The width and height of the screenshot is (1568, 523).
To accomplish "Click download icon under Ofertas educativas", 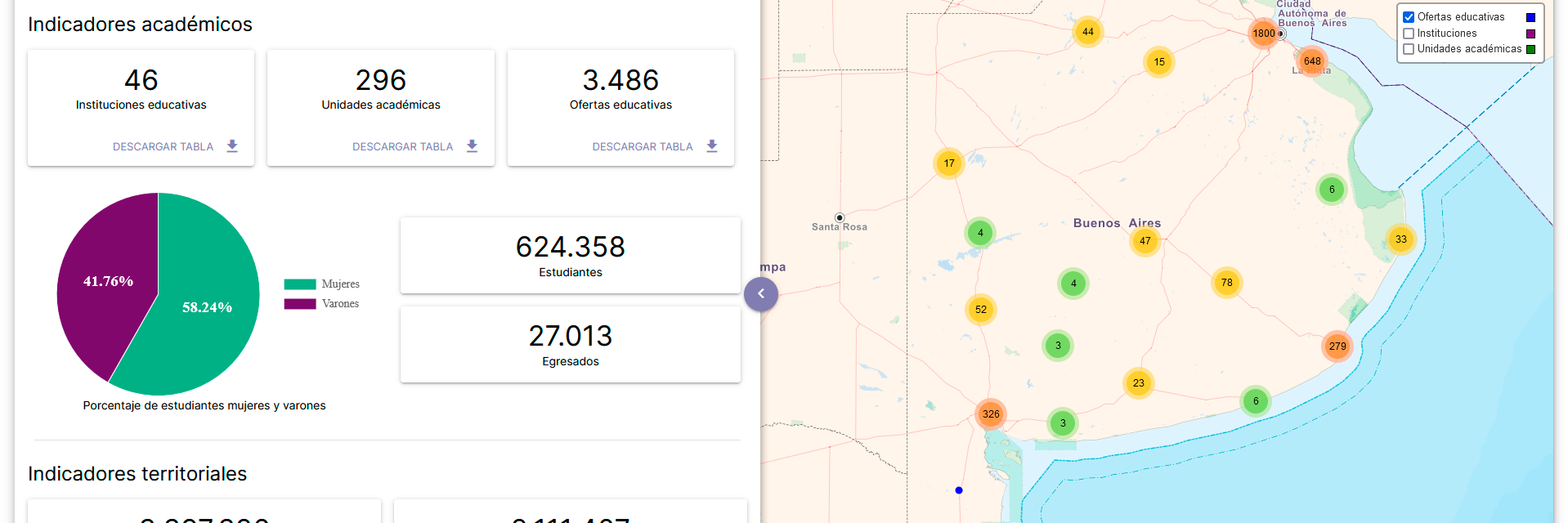I will 711,146.
